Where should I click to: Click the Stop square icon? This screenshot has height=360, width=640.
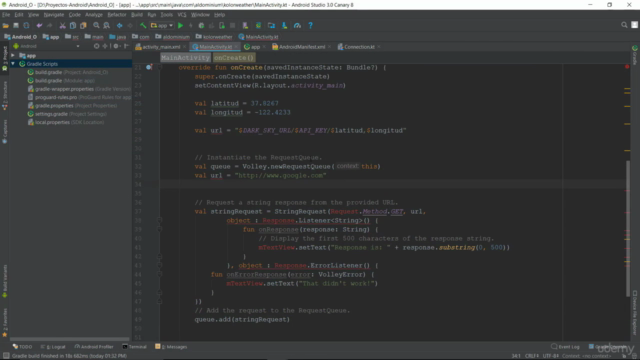(233, 25)
